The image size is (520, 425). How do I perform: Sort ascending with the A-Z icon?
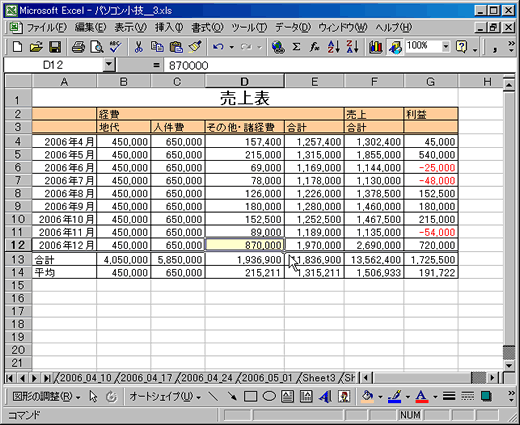pos(334,47)
